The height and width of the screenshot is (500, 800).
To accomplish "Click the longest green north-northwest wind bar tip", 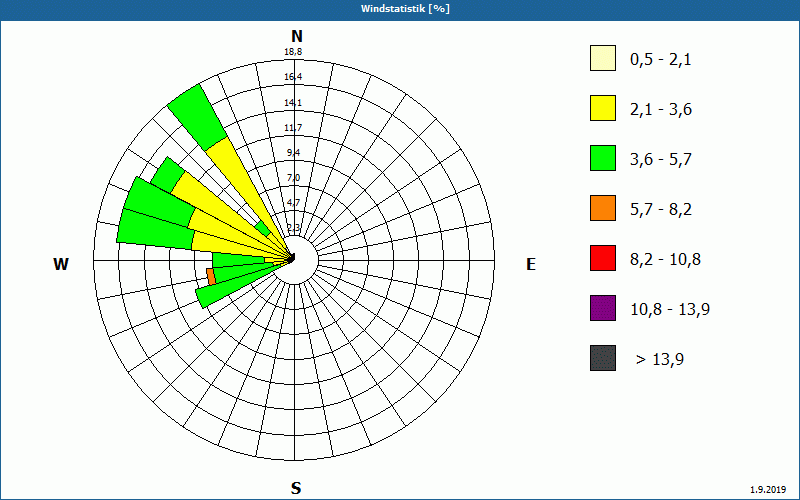I will (197, 117).
